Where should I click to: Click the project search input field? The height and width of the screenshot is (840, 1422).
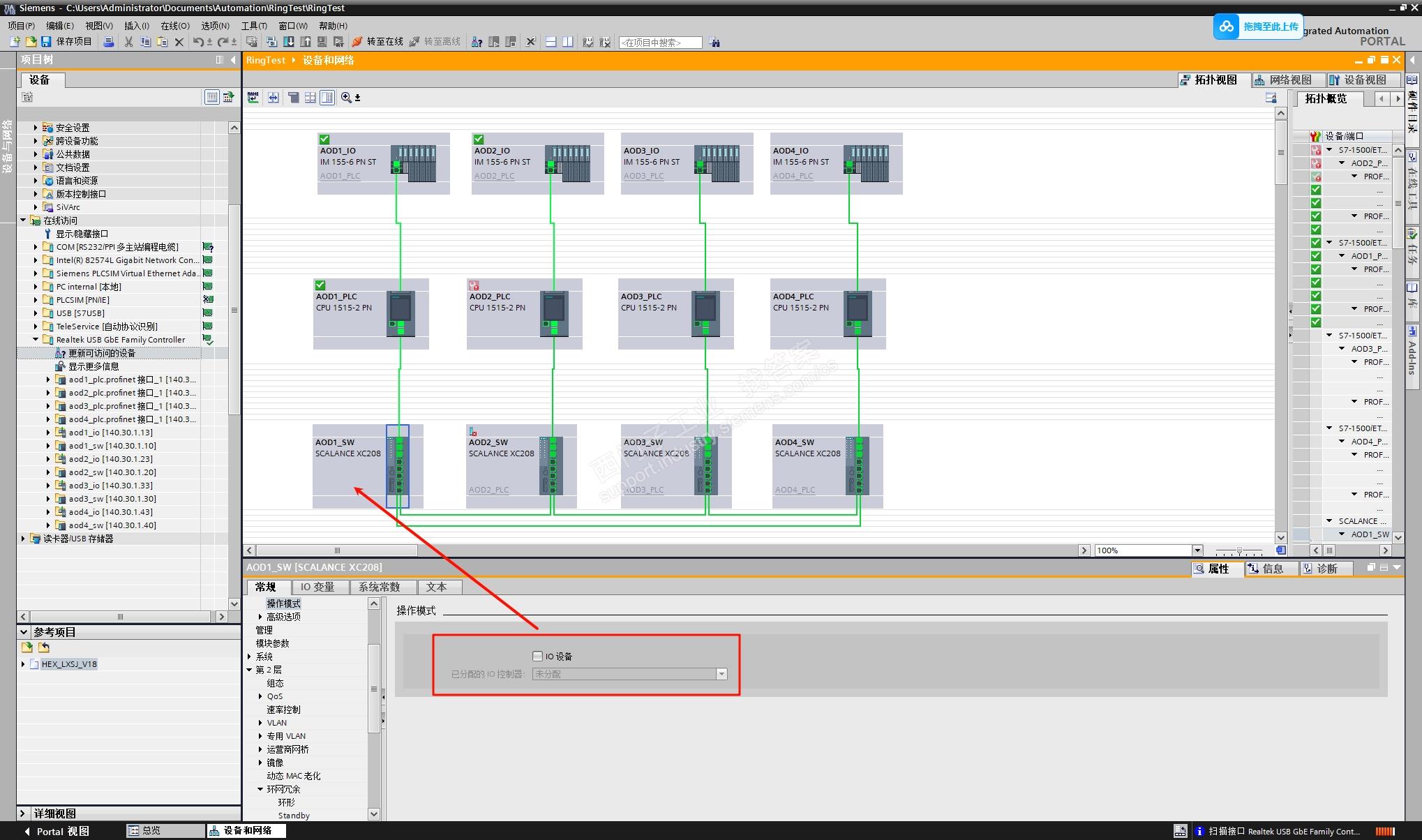click(659, 43)
